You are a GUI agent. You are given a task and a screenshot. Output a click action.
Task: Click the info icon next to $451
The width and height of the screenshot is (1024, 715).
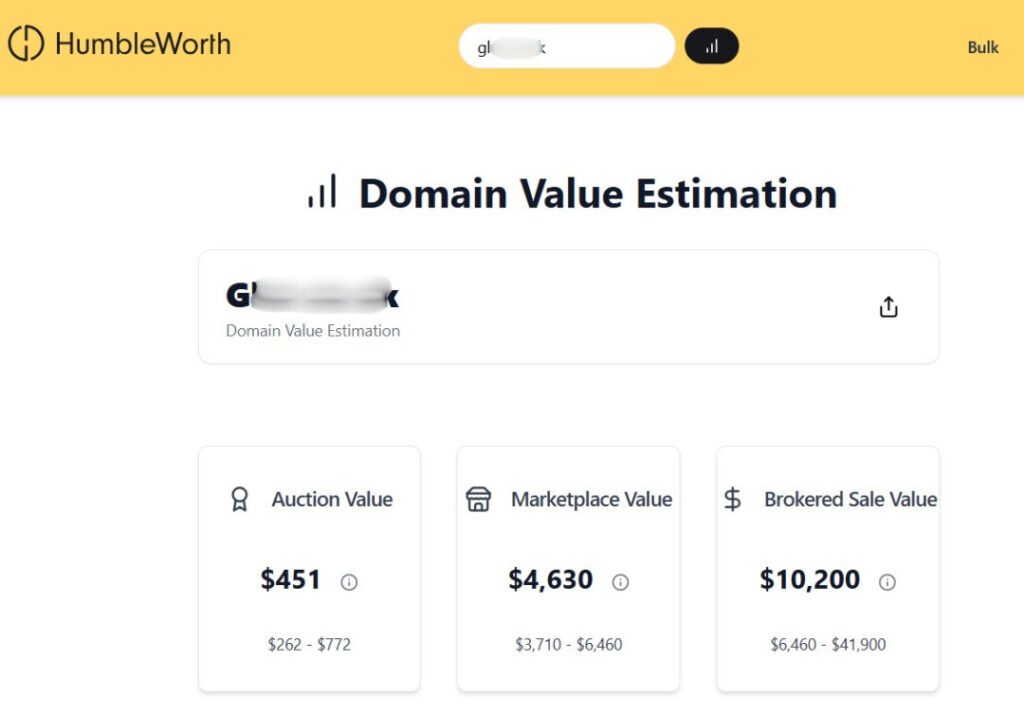click(x=348, y=582)
